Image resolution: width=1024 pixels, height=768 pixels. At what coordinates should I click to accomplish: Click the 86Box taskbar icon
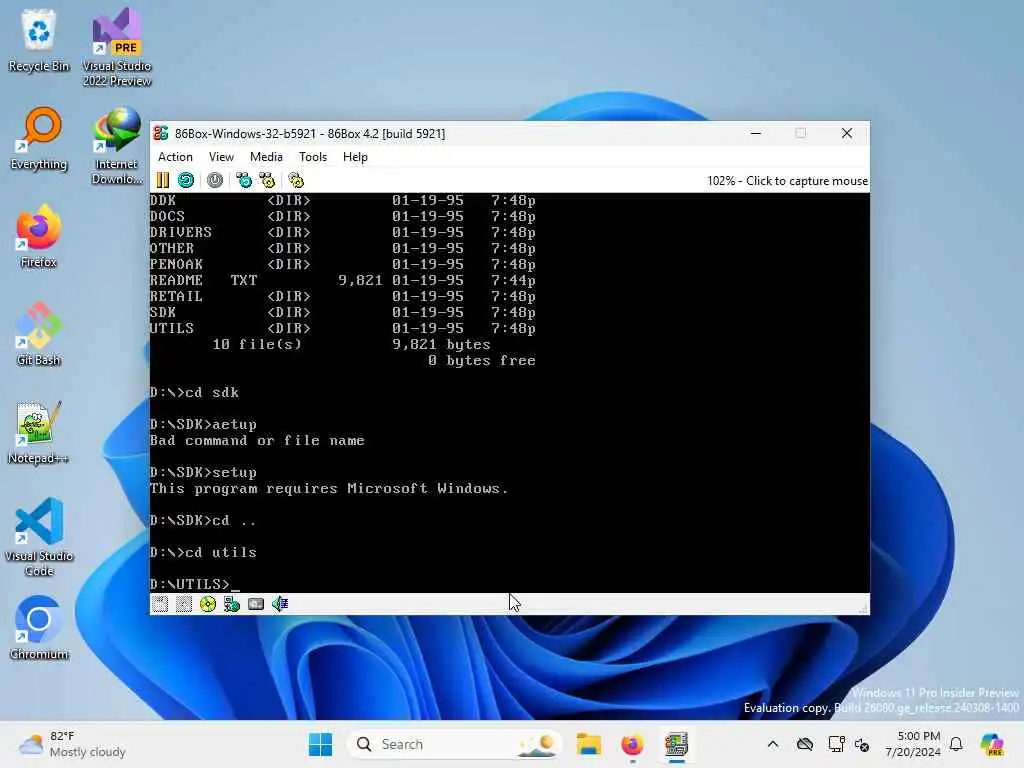tap(677, 744)
